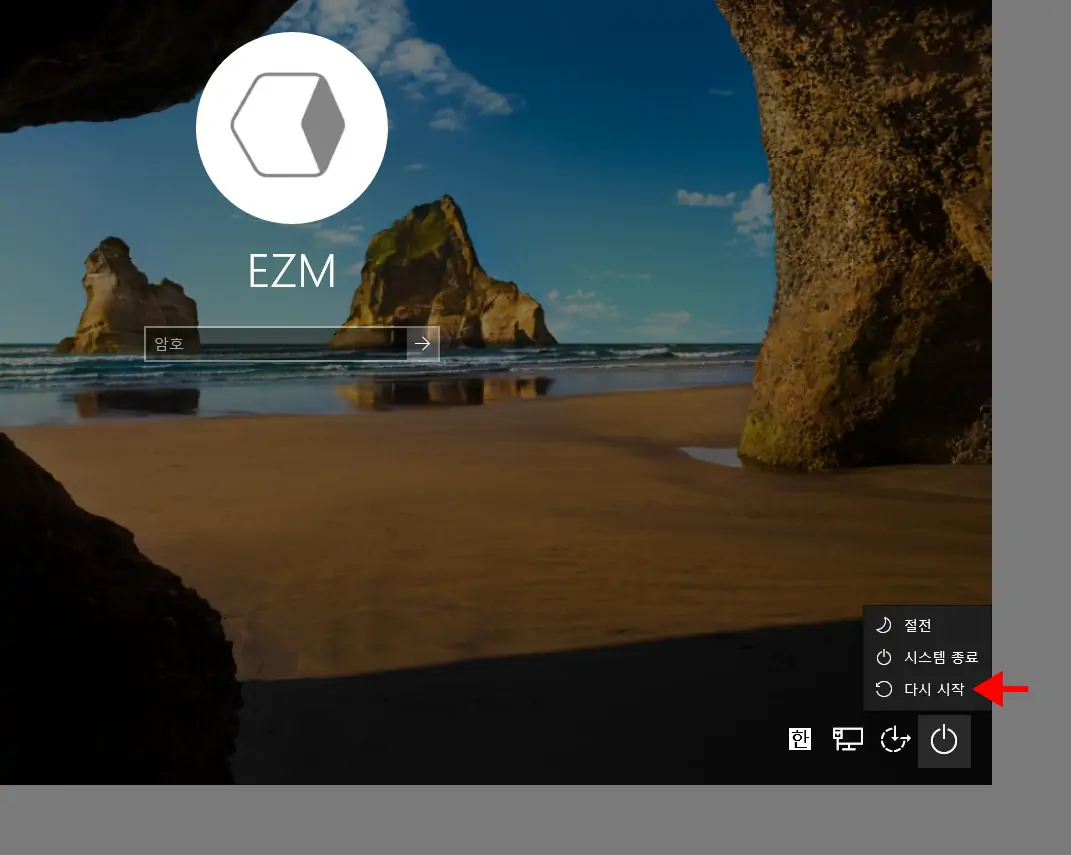Focus the 암호 password field
Screen dimensions: 1071x855
(275, 344)
